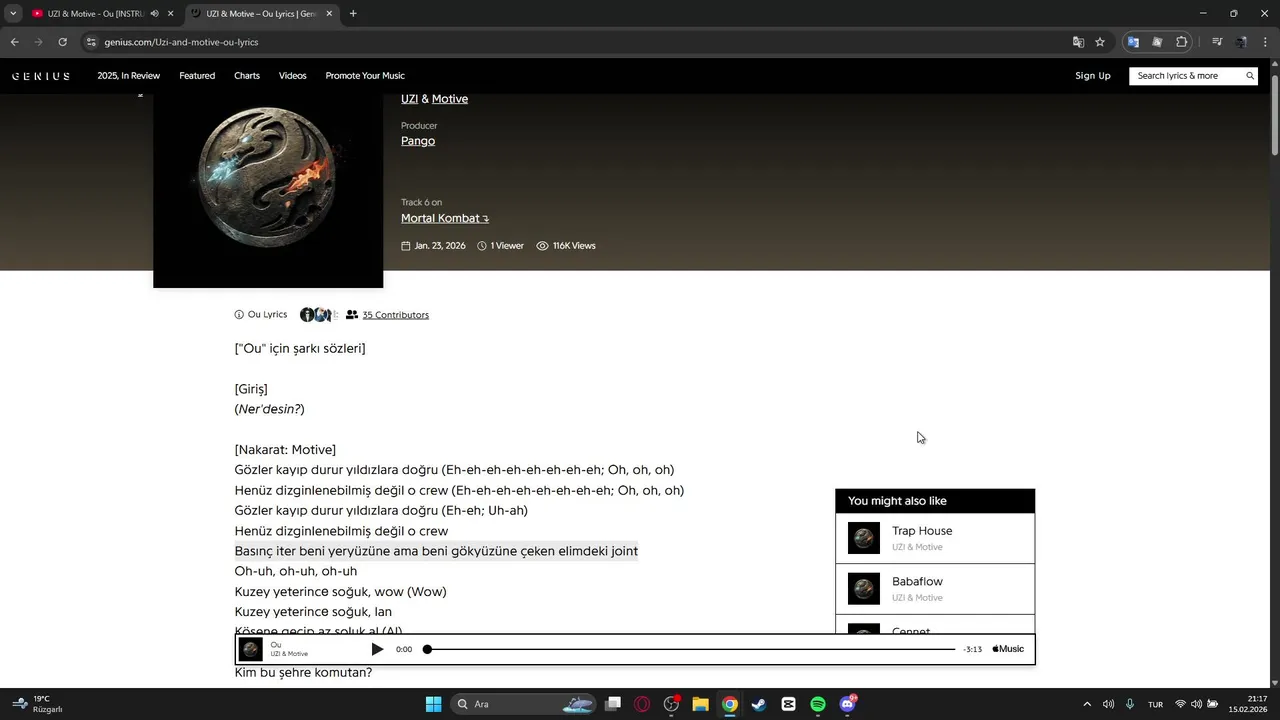Screen dimensions: 1280x720
Task: Open the weather widget on taskbar
Action: (38, 704)
